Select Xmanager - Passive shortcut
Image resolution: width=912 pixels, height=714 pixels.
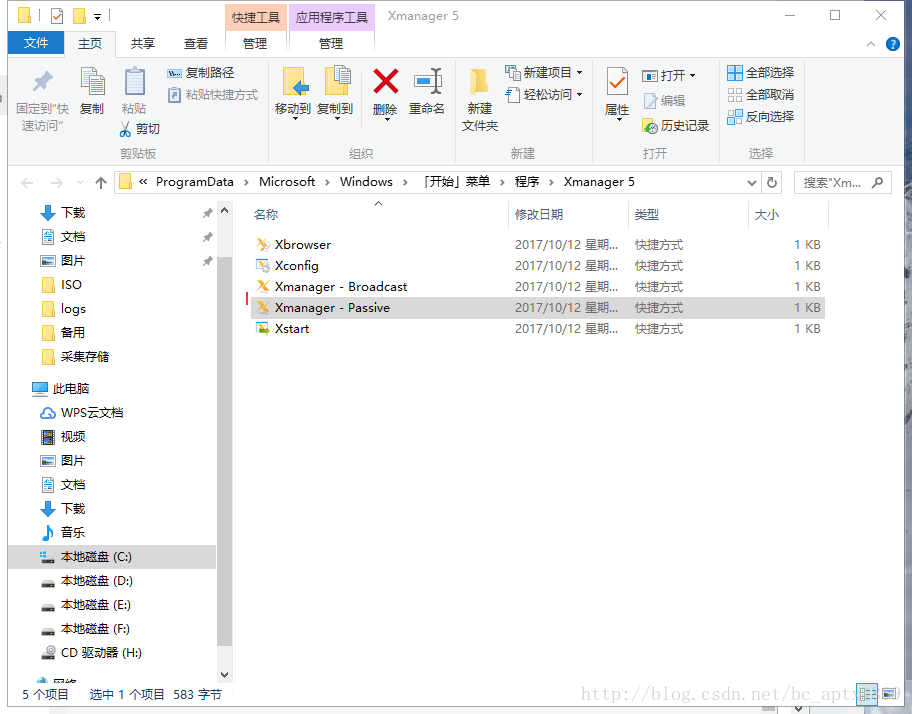click(x=537, y=308)
